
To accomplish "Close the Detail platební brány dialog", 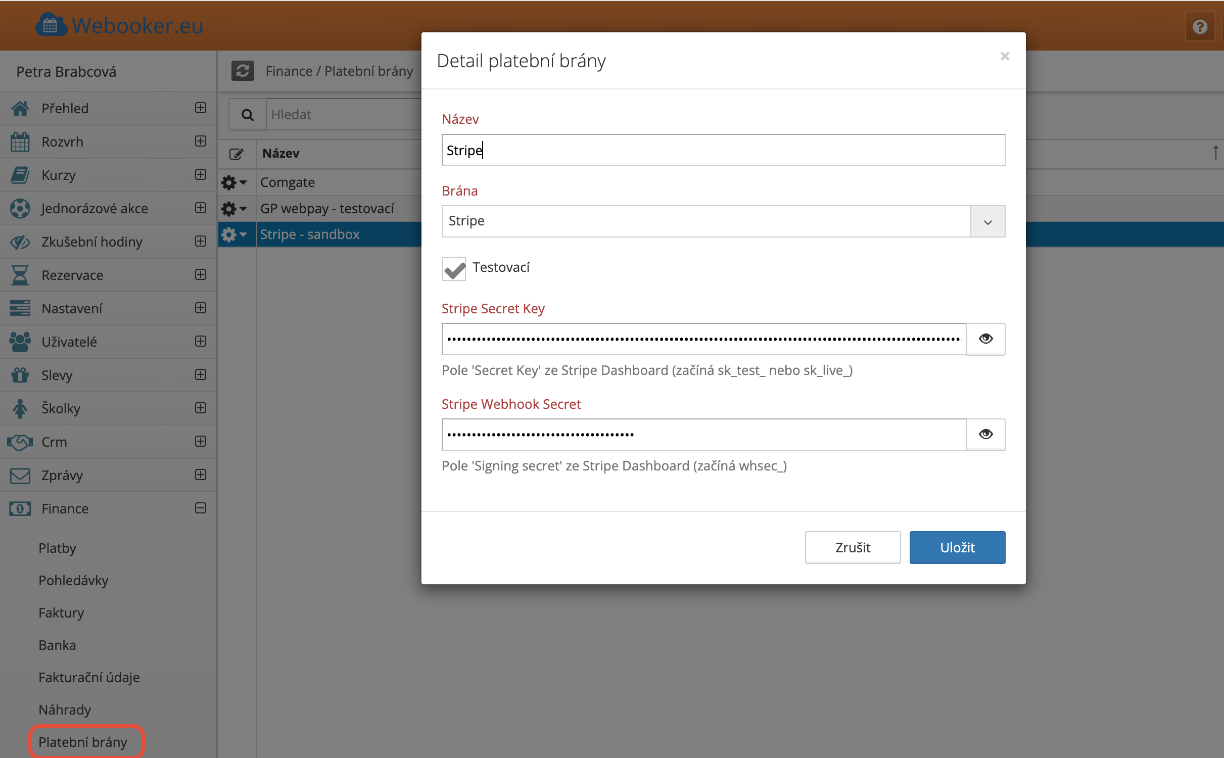I will tap(1005, 57).
